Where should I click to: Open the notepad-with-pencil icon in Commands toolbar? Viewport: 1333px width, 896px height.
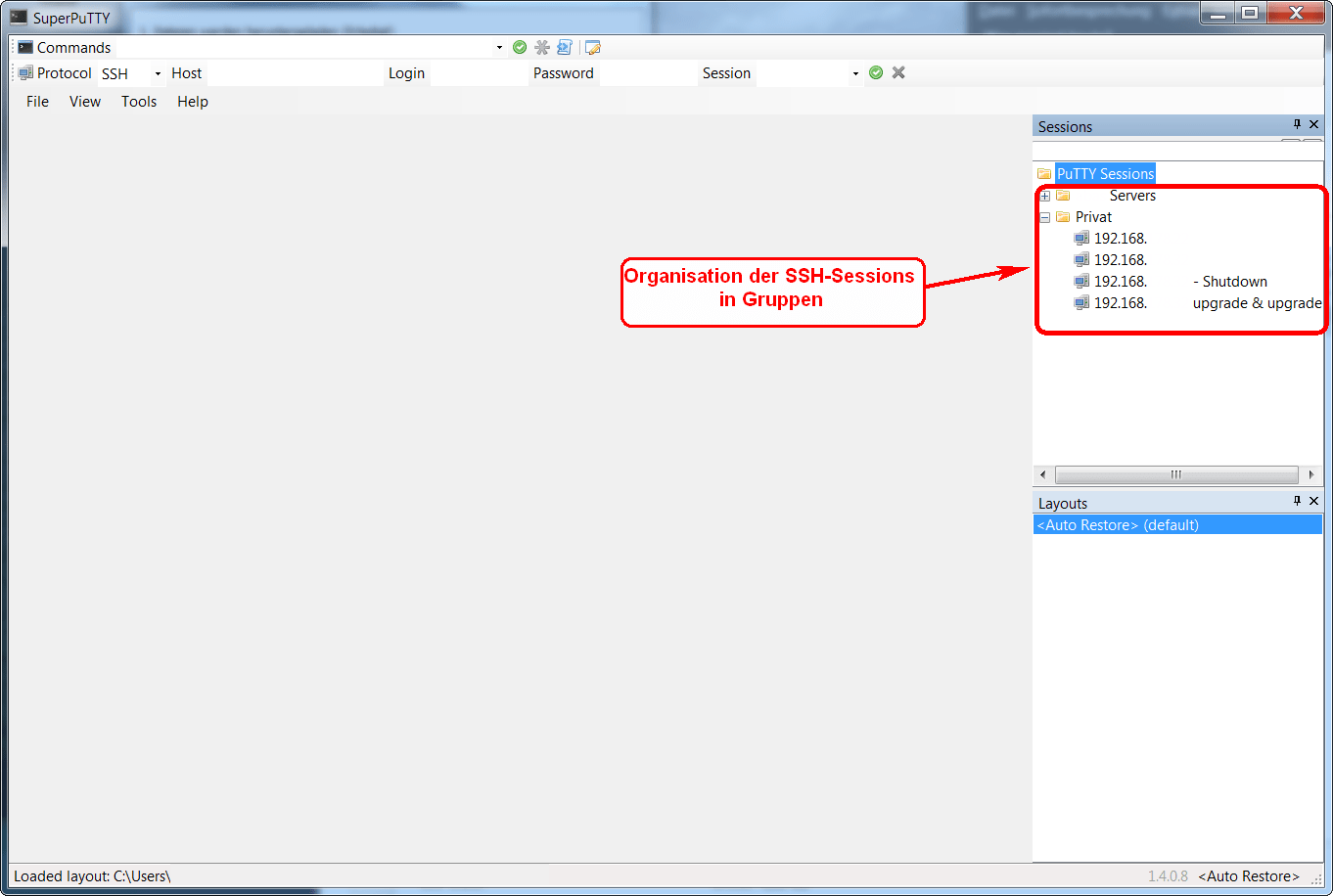(x=592, y=47)
